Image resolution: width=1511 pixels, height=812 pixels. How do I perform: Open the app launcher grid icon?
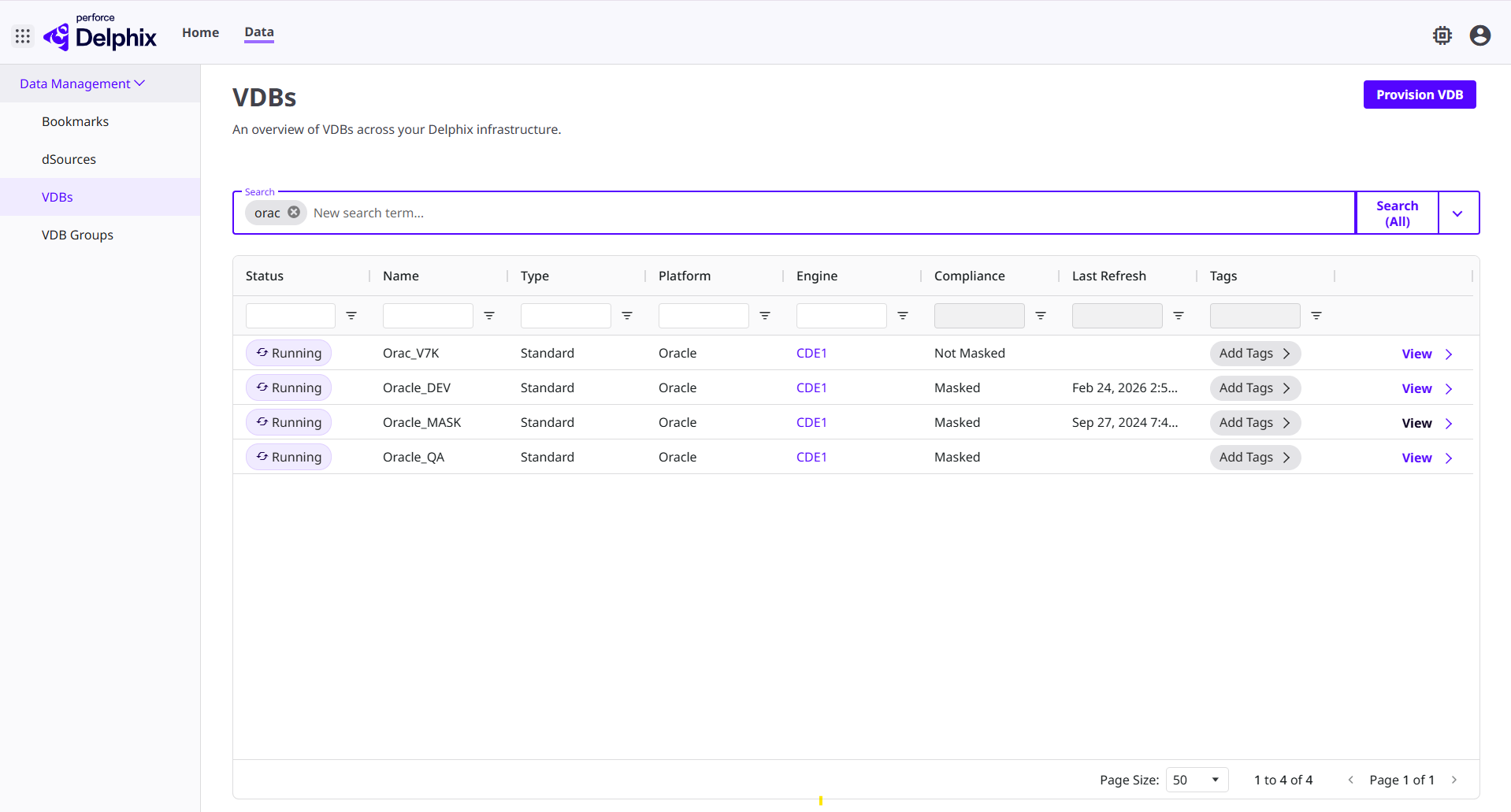(x=23, y=35)
